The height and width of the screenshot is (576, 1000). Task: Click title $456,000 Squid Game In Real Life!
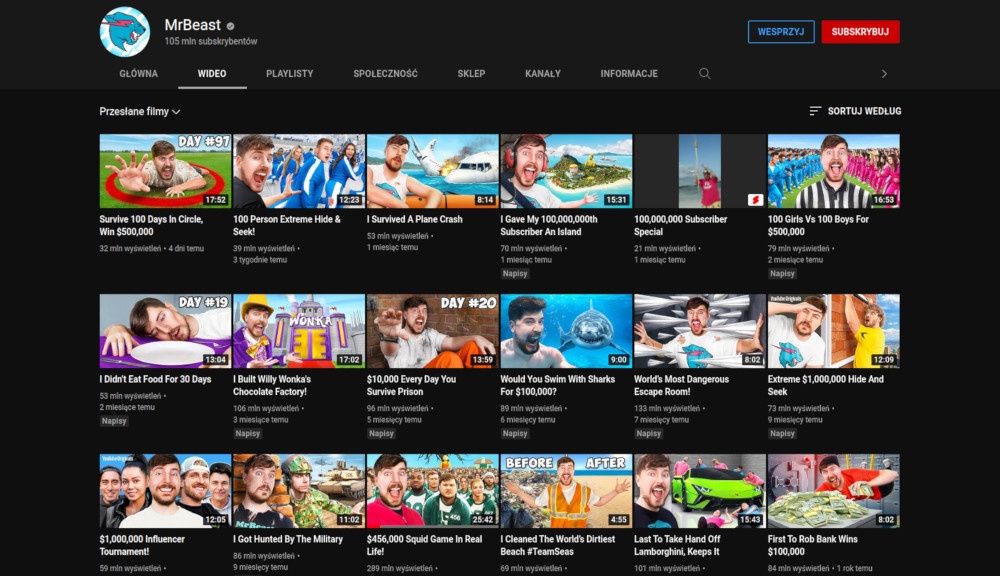coord(424,545)
